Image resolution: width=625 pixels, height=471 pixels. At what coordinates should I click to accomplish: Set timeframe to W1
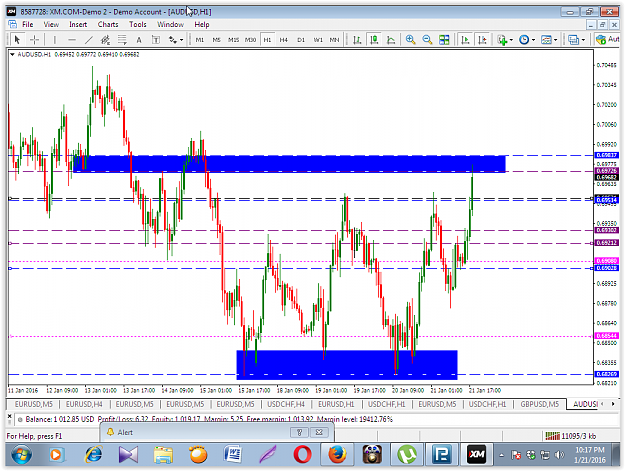point(318,40)
